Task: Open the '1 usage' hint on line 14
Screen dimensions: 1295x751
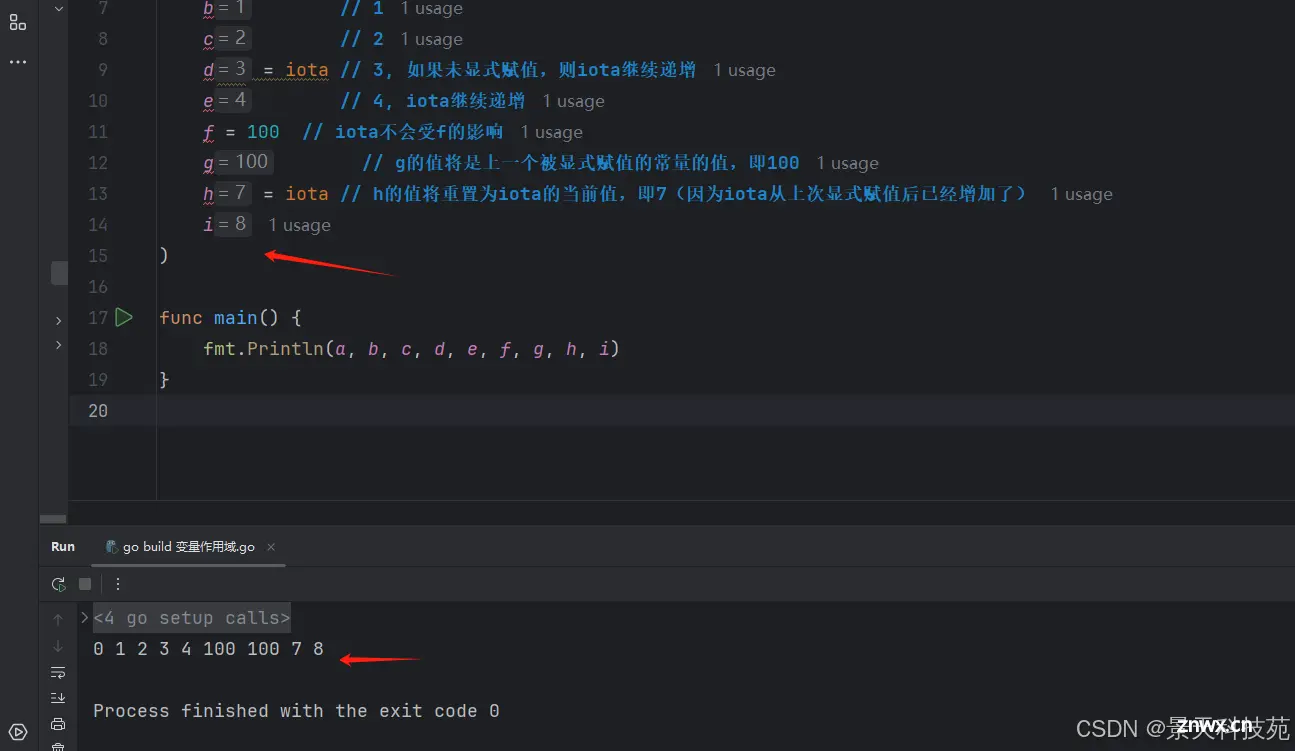Action: (x=299, y=225)
